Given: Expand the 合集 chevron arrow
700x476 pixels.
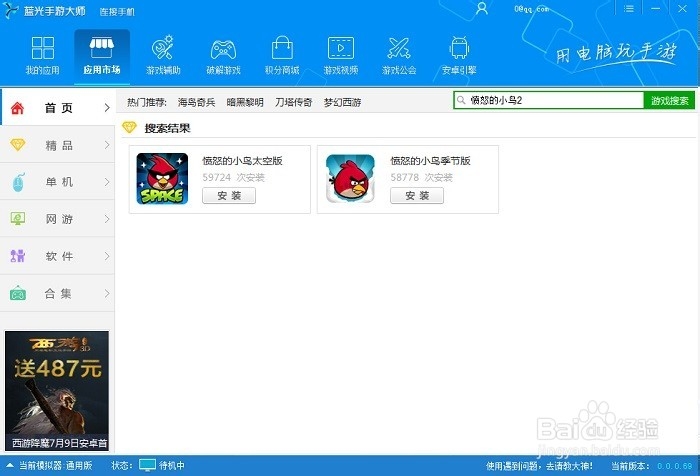Looking at the screenshot, I should pyautogui.click(x=107, y=293).
